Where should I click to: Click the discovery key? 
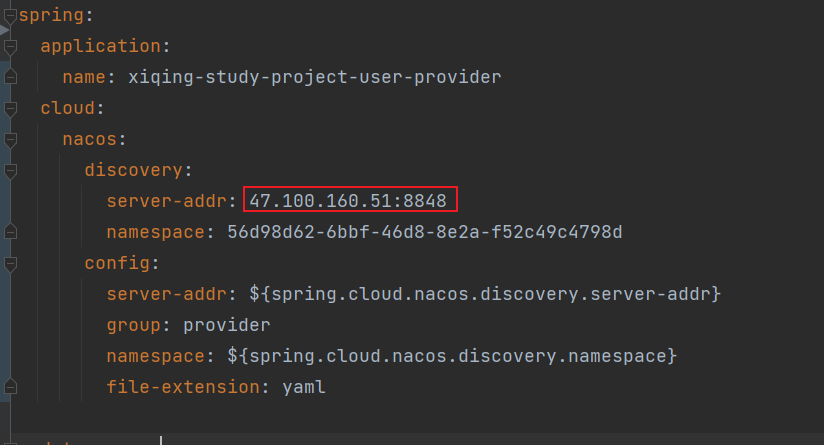coord(134,170)
